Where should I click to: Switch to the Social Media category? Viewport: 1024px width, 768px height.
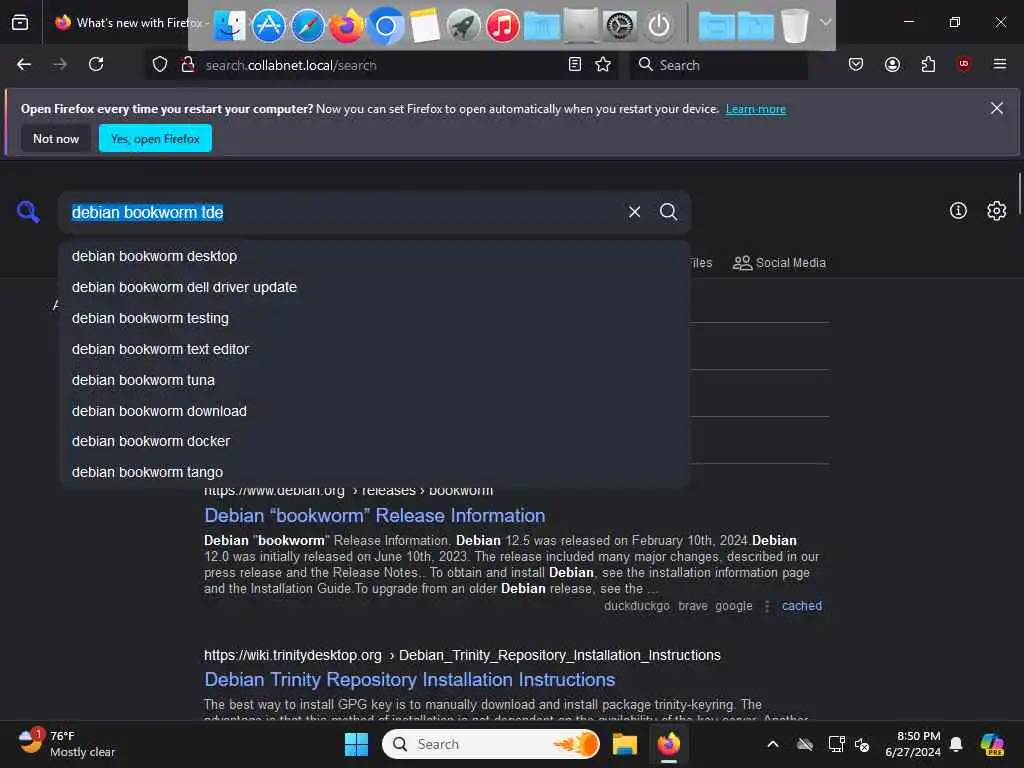[x=779, y=263]
